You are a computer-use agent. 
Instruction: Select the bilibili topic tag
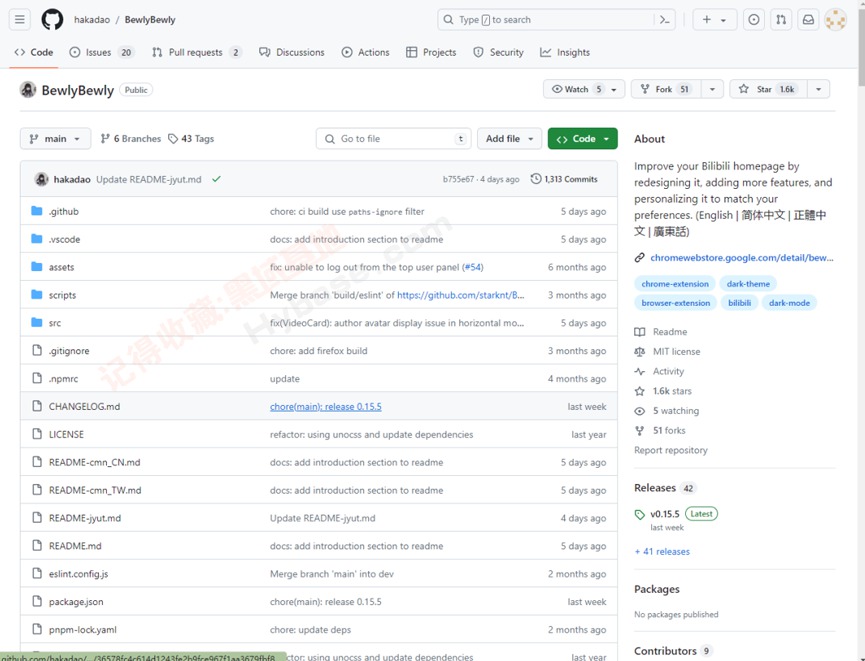point(739,303)
